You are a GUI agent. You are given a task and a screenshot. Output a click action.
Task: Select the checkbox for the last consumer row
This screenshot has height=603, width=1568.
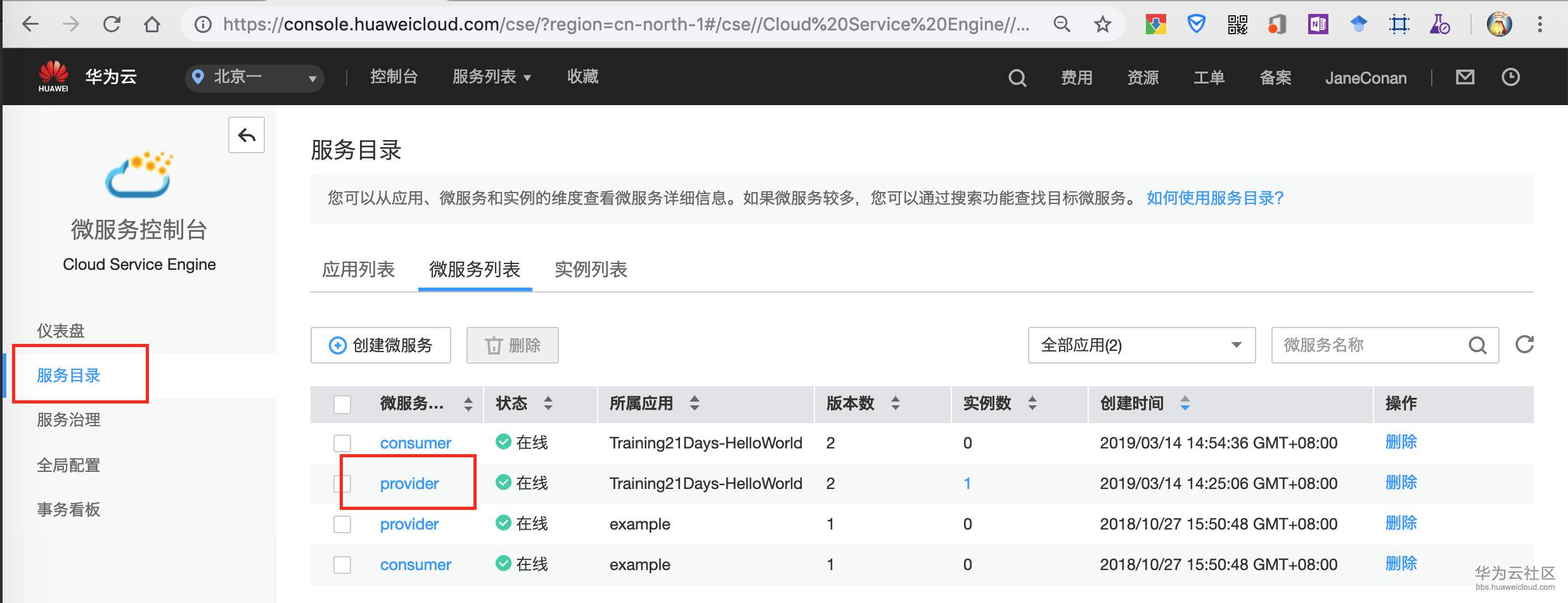pyautogui.click(x=342, y=564)
